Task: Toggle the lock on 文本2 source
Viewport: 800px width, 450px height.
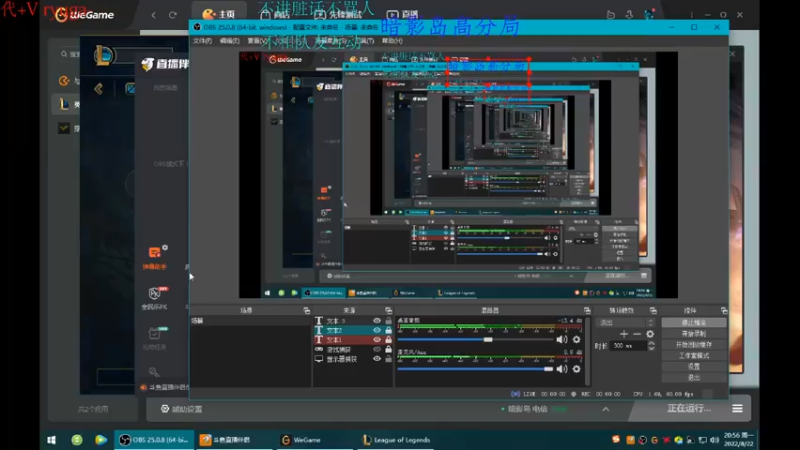Action: [388, 330]
